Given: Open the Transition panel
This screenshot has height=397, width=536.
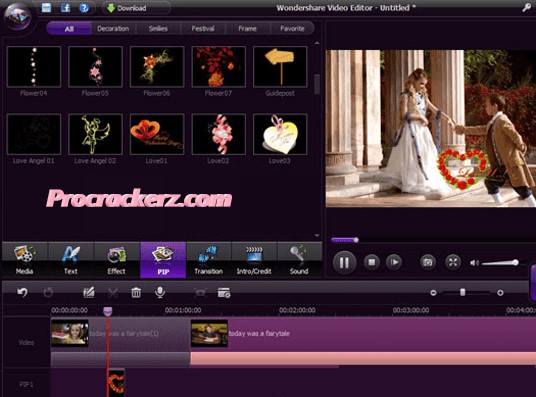Looking at the screenshot, I should [x=209, y=260].
